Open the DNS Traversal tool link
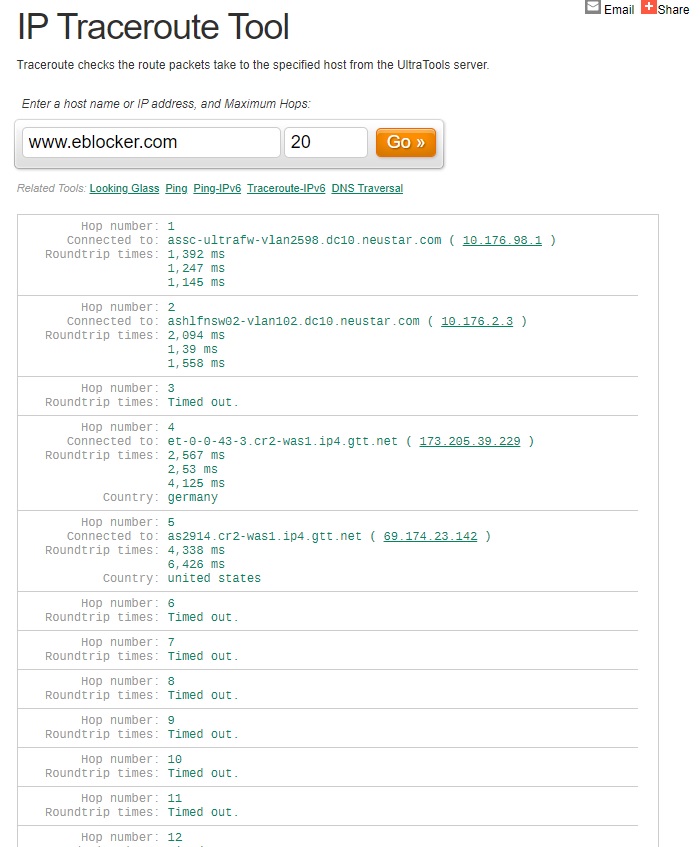 point(367,188)
